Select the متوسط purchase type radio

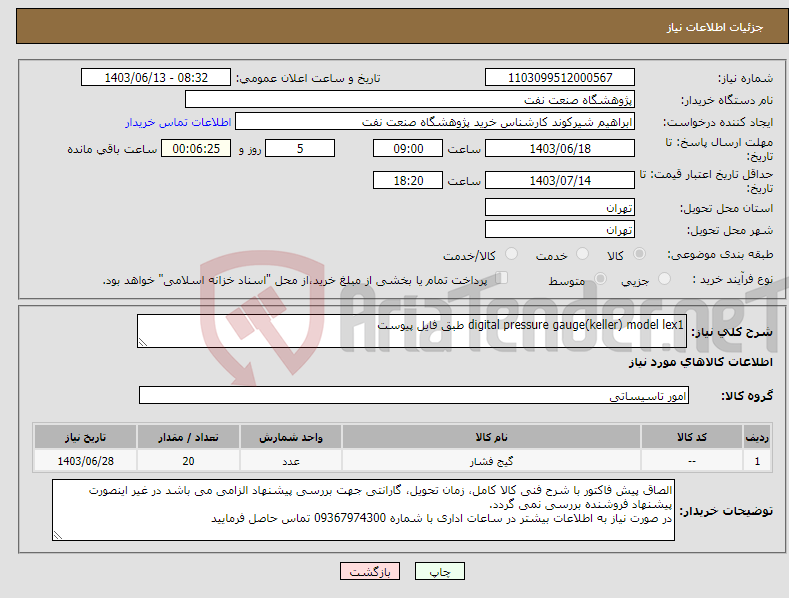(600, 279)
